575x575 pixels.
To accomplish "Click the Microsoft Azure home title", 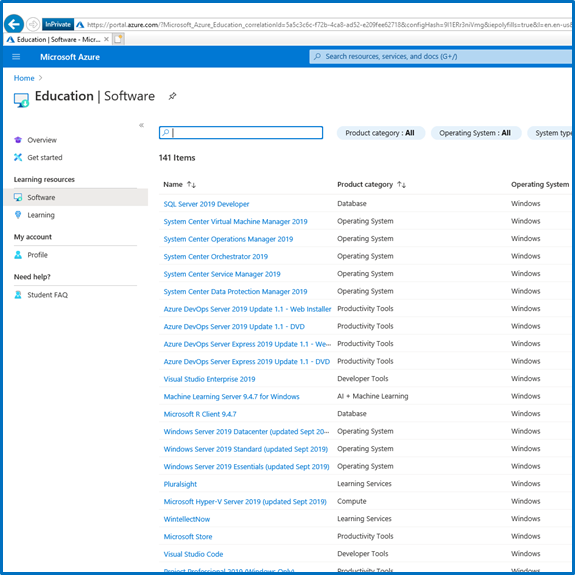I will click(x=70, y=57).
